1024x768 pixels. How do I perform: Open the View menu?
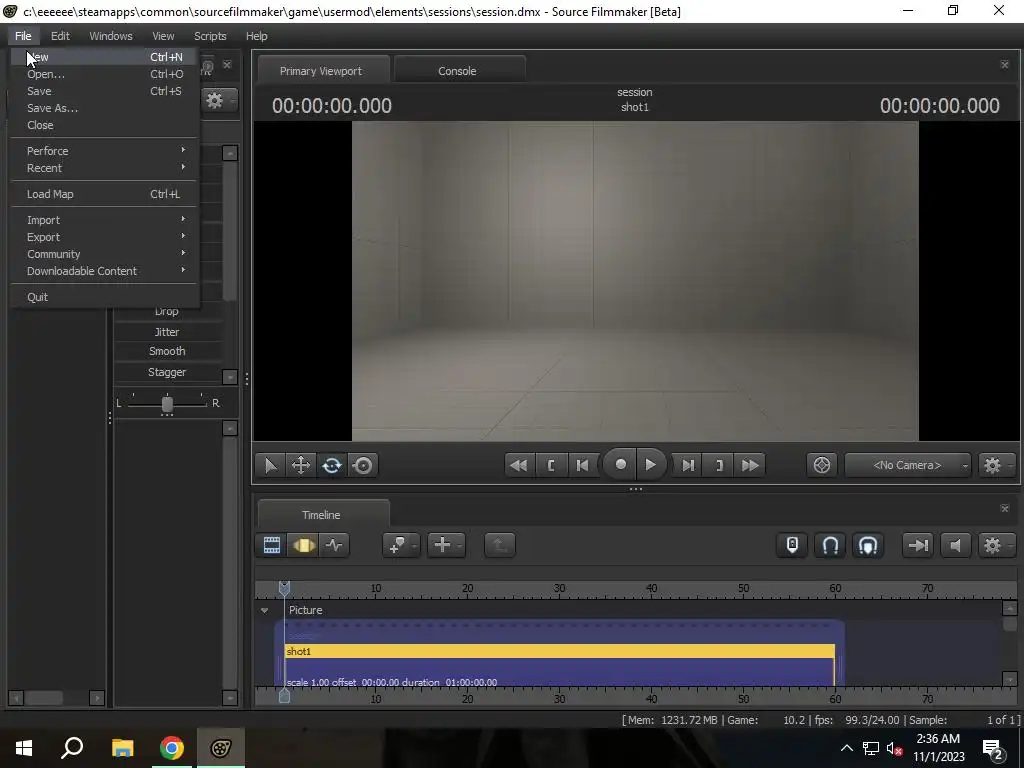click(x=163, y=36)
